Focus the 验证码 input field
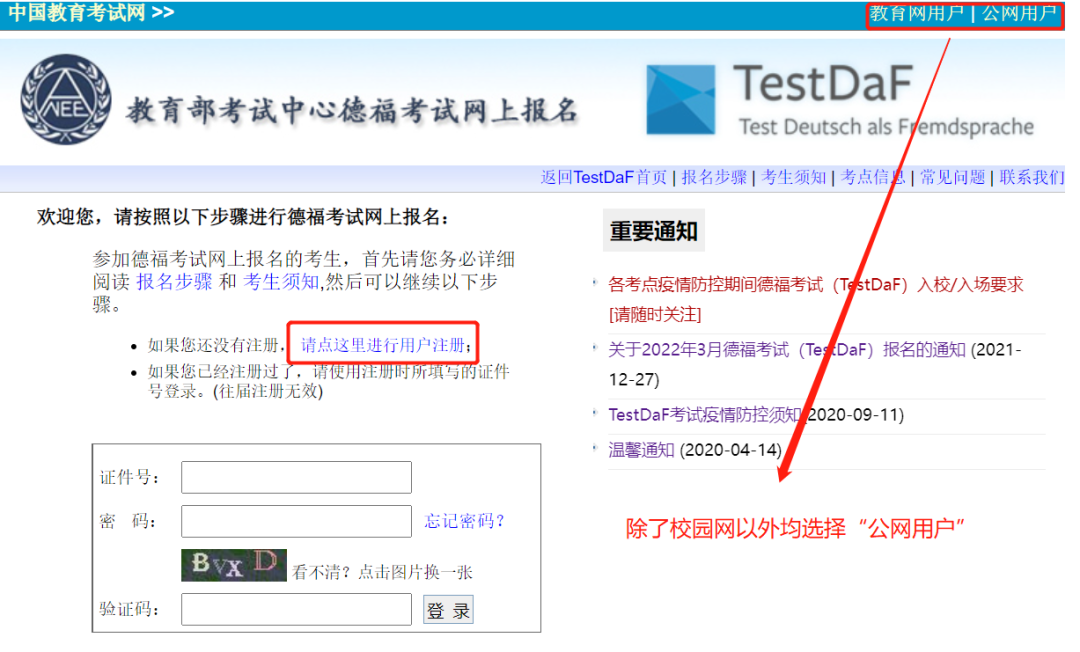Image resolution: width=1080 pixels, height=652 pixels. (296, 609)
